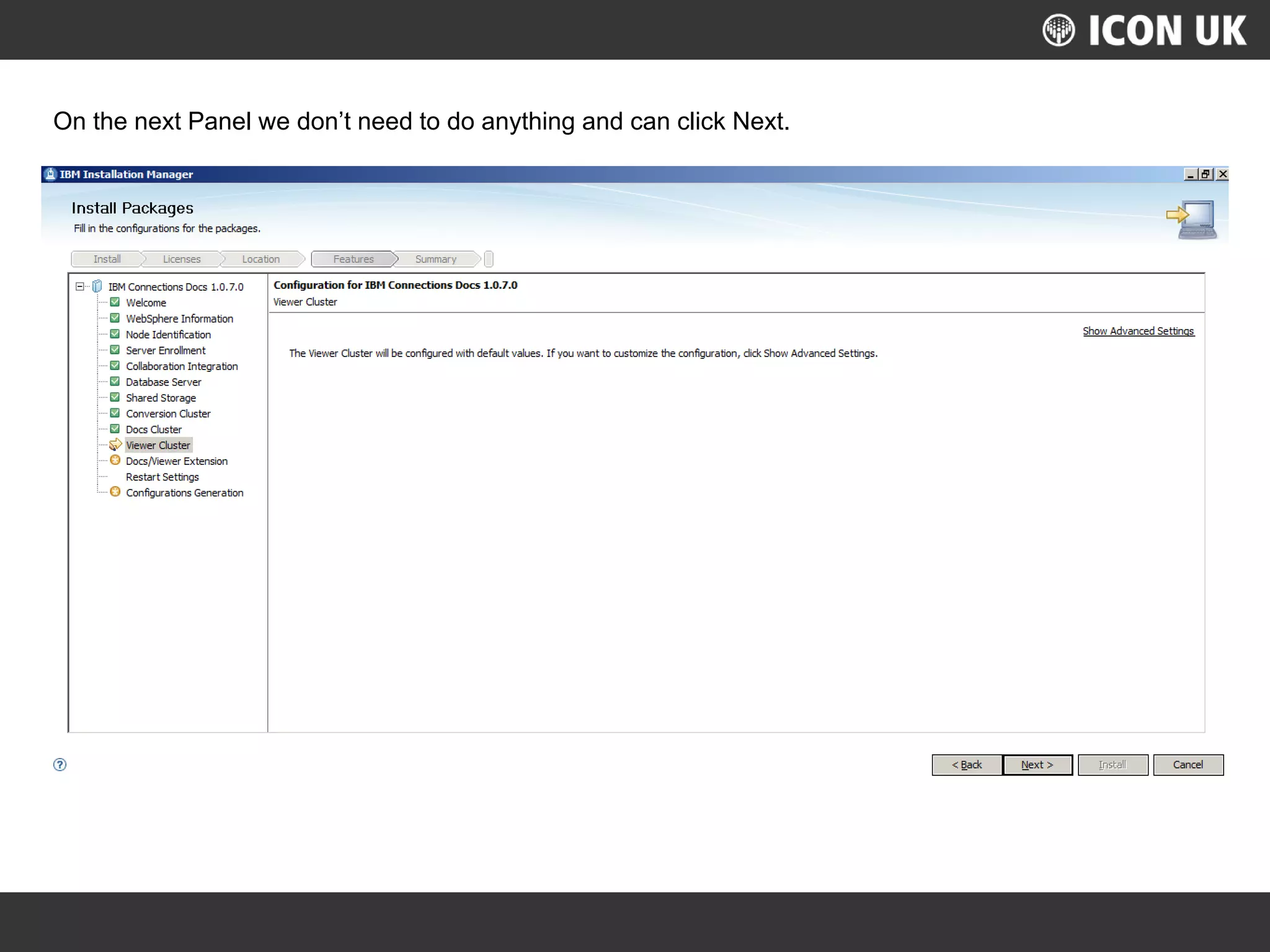Click the IBM Installation Manager title bar icon
The width and height of the screenshot is (1270, 952).
(51, 174)
